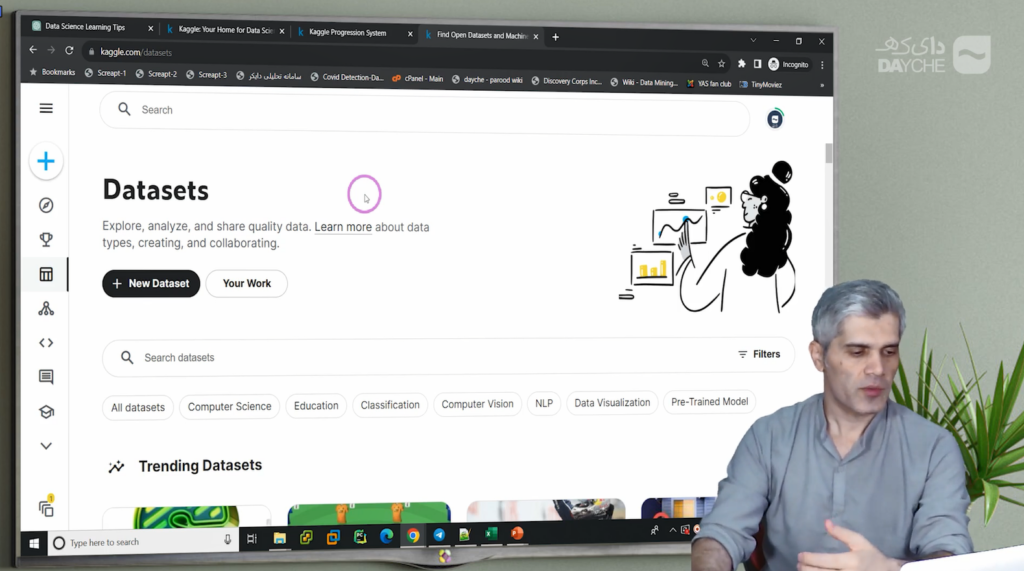Open Discussions via the comment icon
Screen dimensions: 1024x571
[46, 376]
